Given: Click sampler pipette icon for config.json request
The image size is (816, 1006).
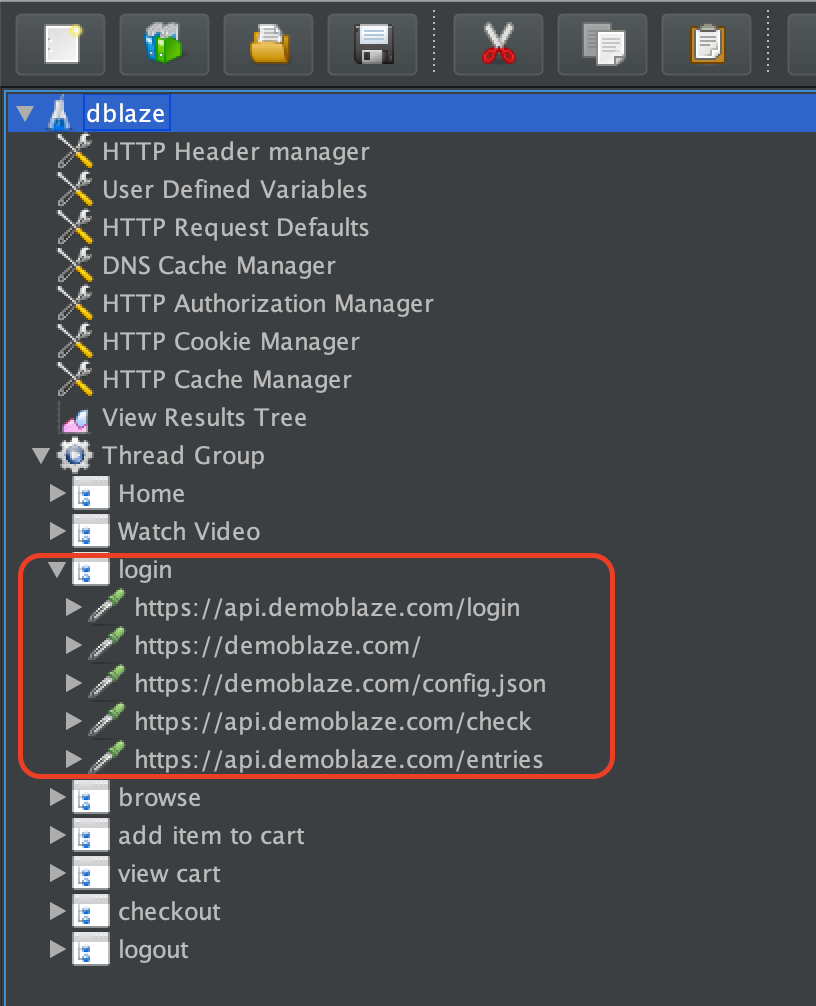Looking at the screenshot, I should tap(106, 683).
